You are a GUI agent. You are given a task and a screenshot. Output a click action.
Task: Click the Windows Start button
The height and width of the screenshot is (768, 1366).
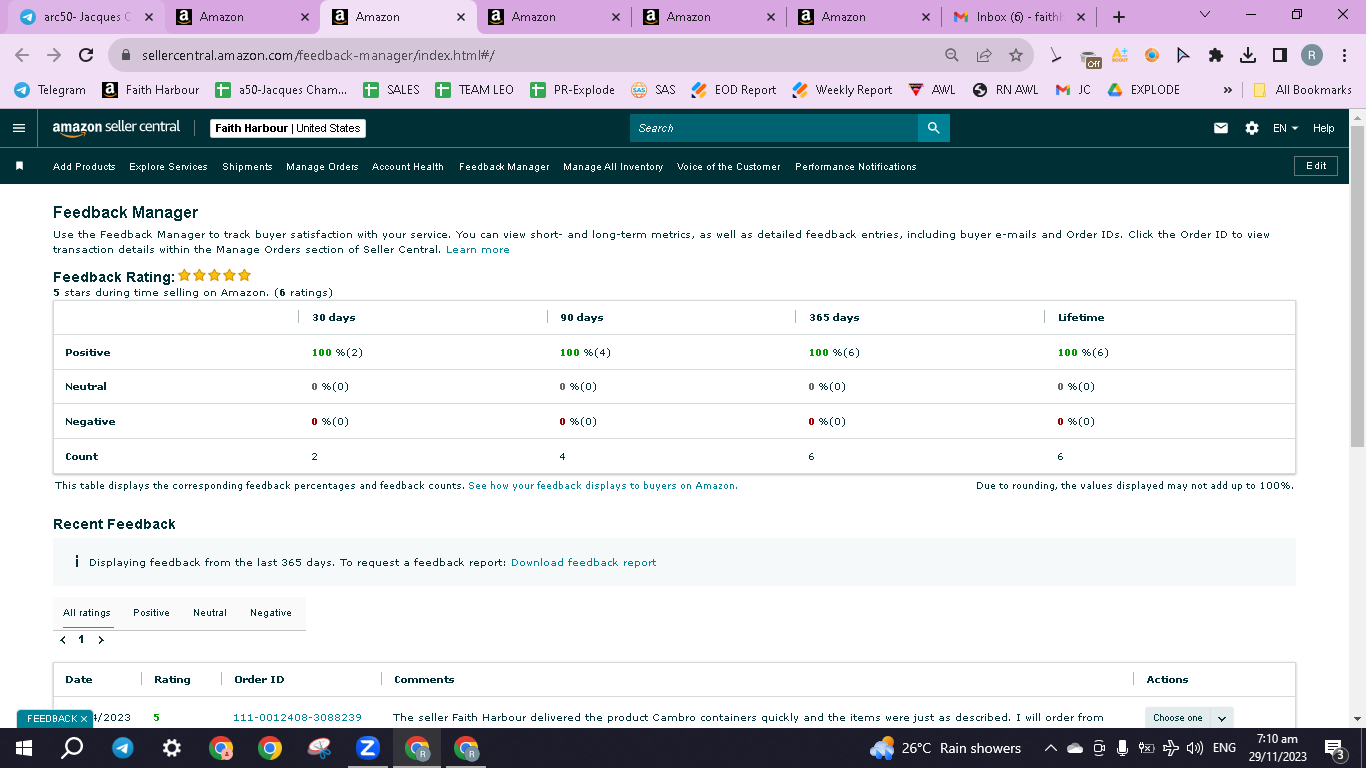pos(24,748)
